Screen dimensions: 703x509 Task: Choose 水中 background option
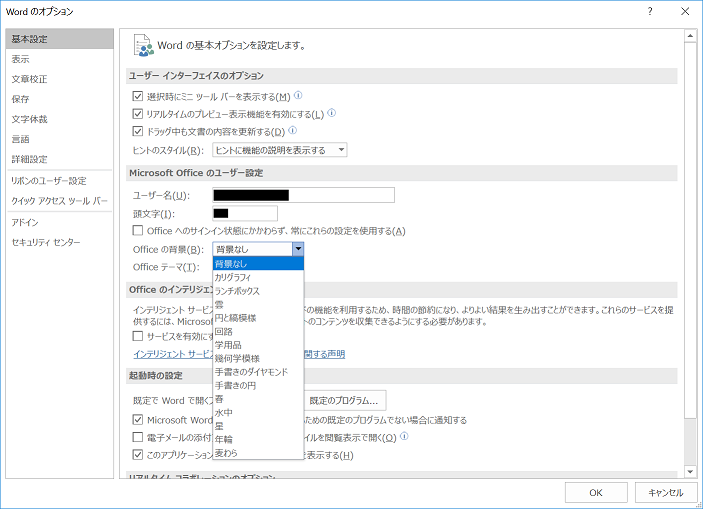click(x=258, y=412)
